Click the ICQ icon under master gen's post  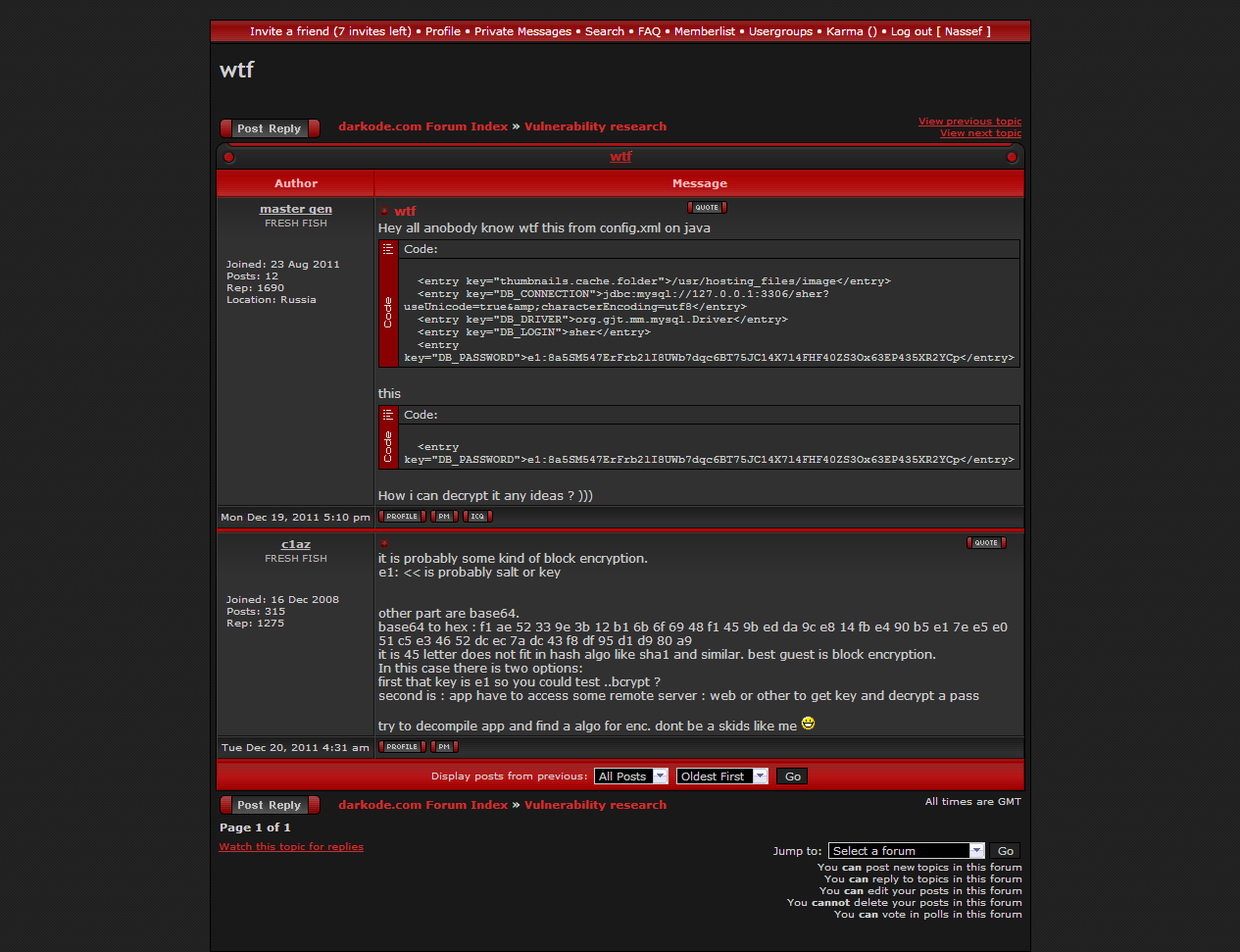click(477, 517)
